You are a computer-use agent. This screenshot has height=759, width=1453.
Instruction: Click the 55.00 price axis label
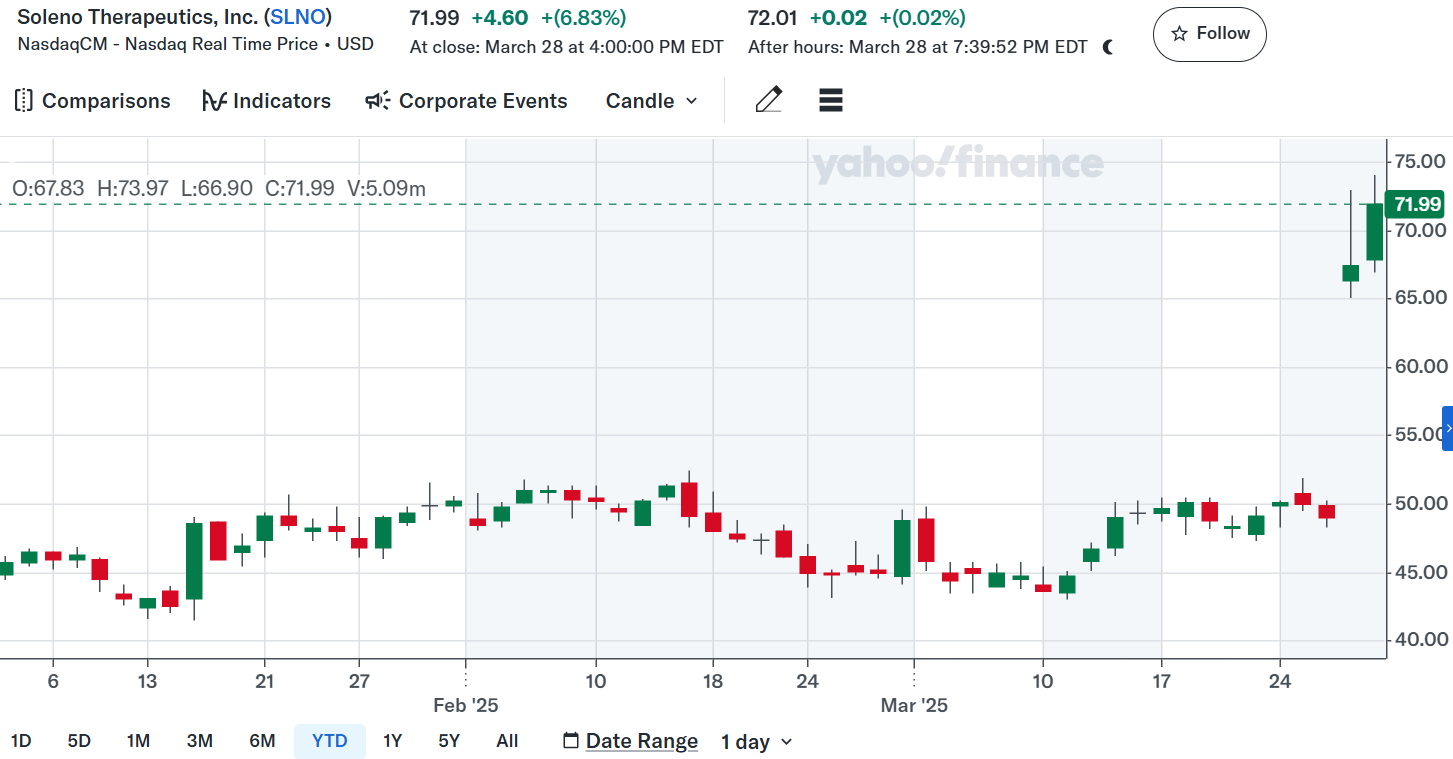point(1420,435)
